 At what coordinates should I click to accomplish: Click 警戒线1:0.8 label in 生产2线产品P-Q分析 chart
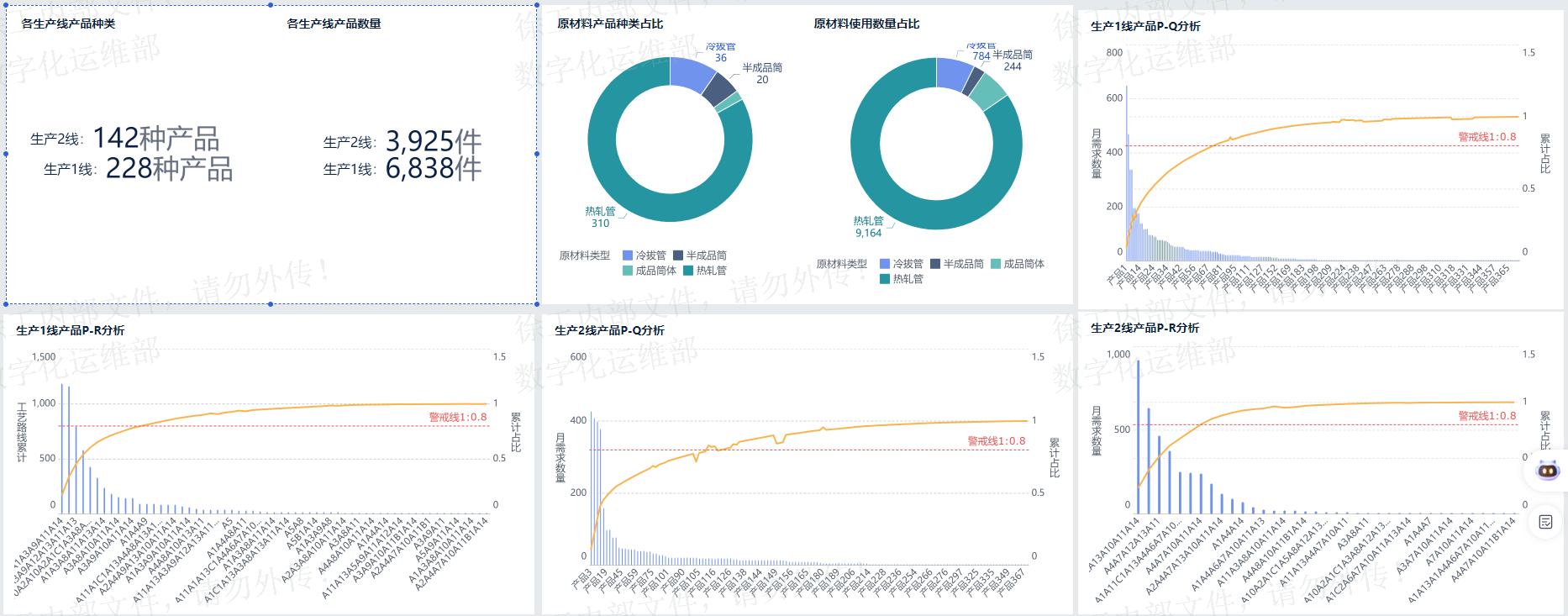996,441
